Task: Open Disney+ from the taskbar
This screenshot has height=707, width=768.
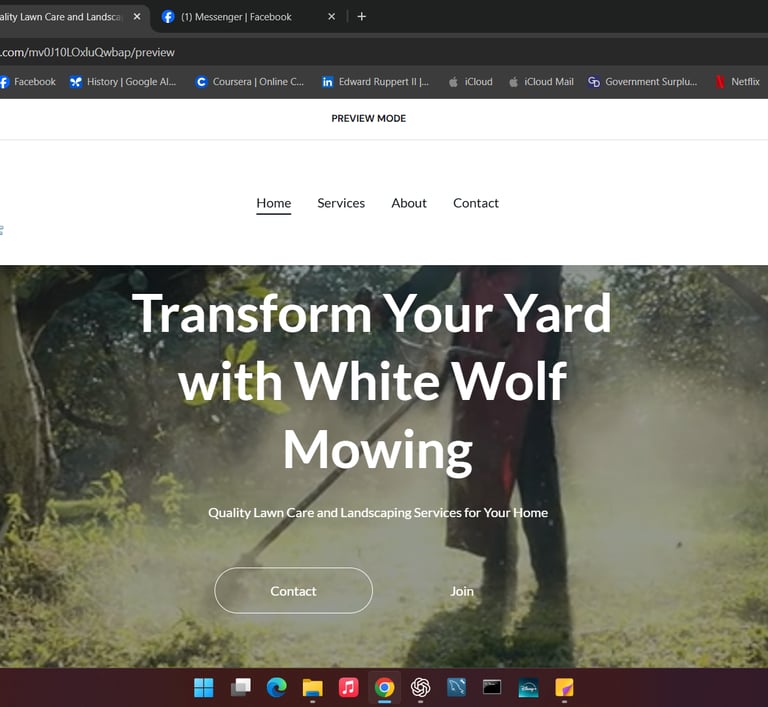Action: pos(528,687)
